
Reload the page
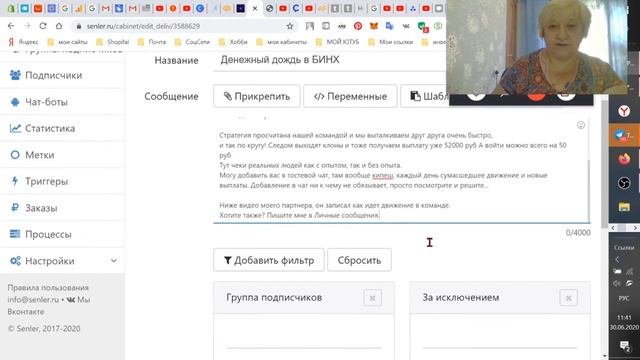coord(43,26)
